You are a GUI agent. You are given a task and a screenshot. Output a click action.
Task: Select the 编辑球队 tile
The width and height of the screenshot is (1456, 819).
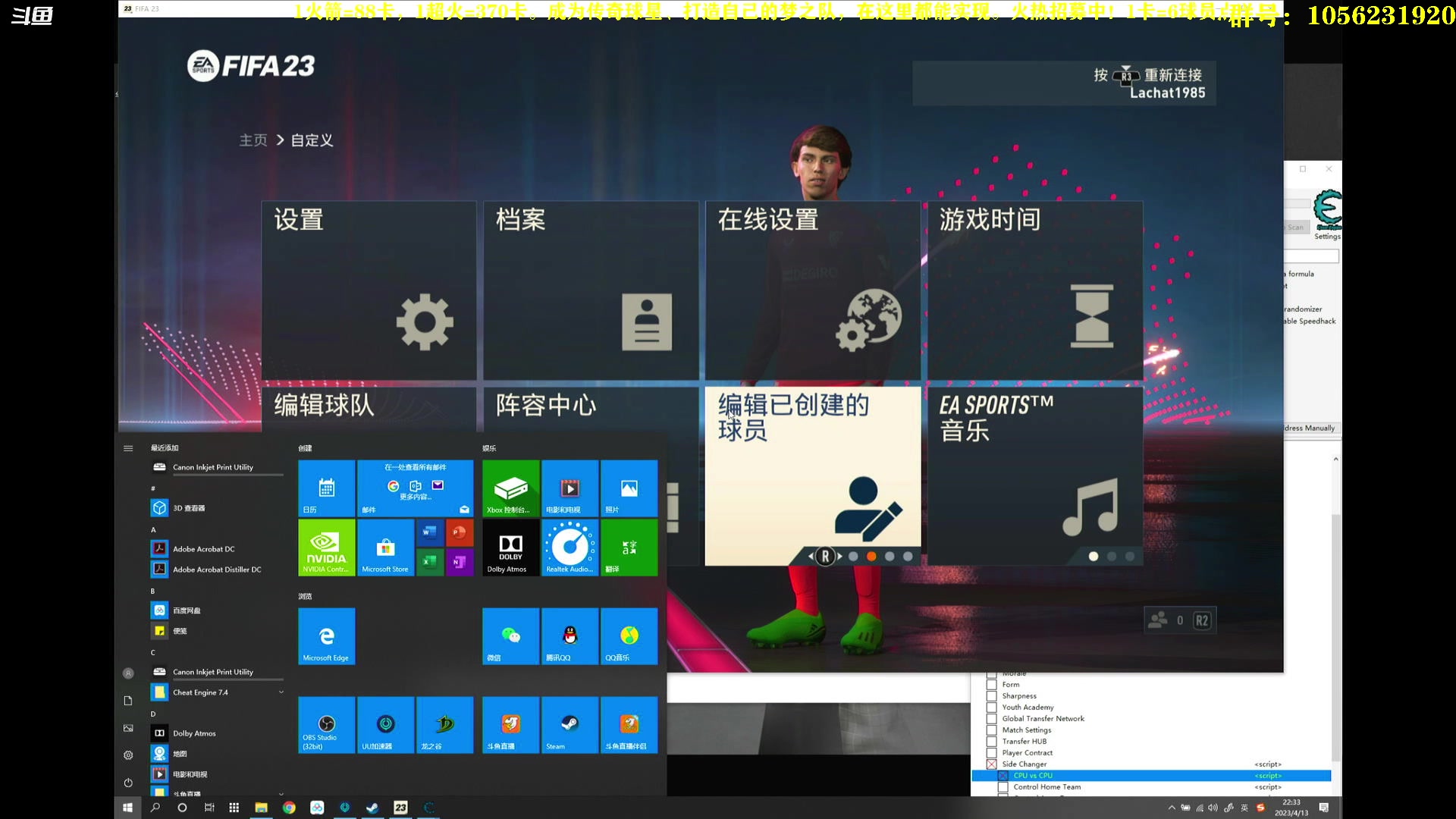369,409
